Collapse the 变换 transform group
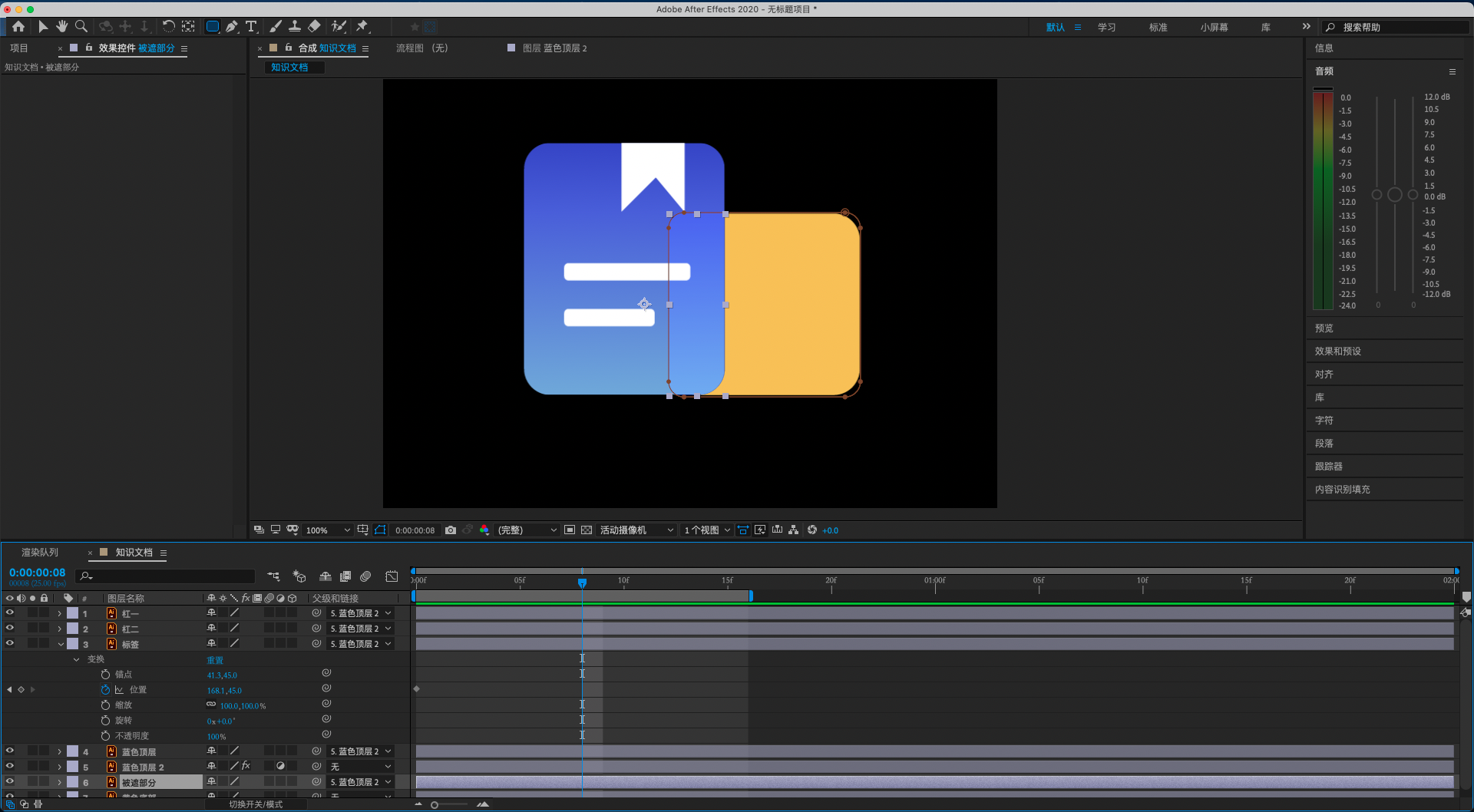The width and height of the screenshot is (1474, 812). 76,659
